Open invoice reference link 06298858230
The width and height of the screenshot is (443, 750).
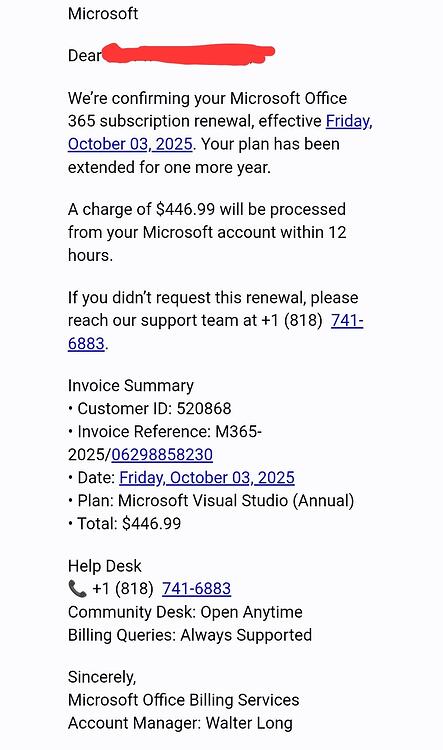[162, 454]
